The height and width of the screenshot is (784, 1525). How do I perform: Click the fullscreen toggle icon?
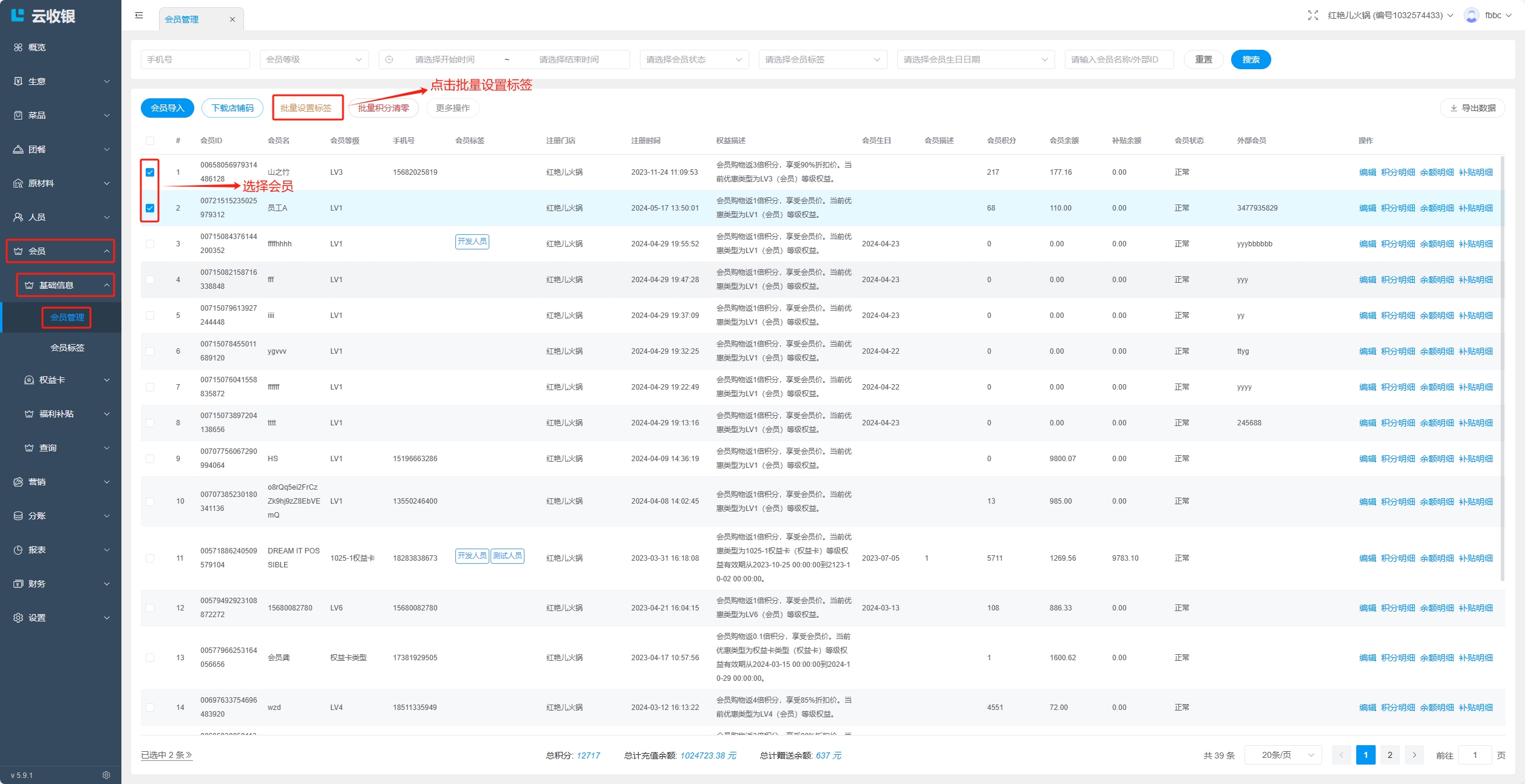pyautogui.click(x=1313, y=16)
